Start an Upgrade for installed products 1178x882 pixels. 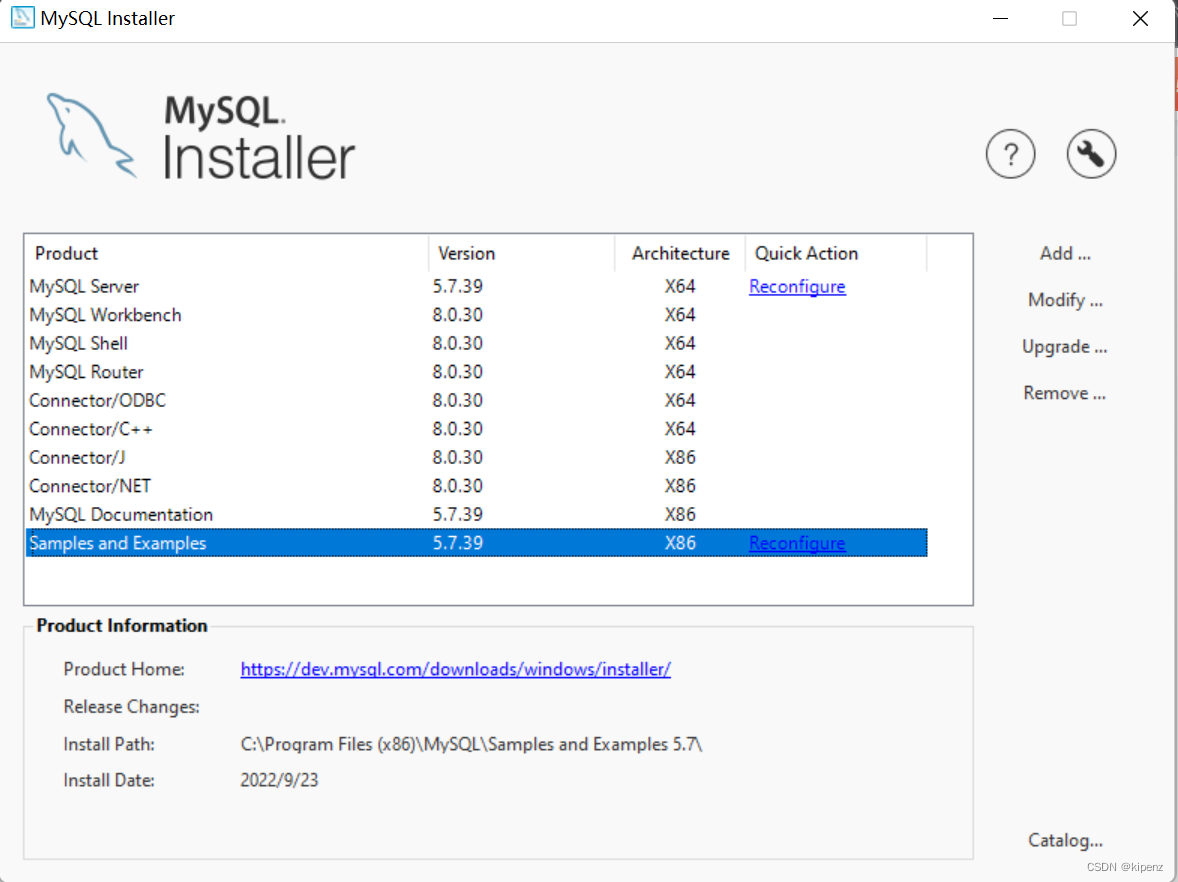point(1064,346)
